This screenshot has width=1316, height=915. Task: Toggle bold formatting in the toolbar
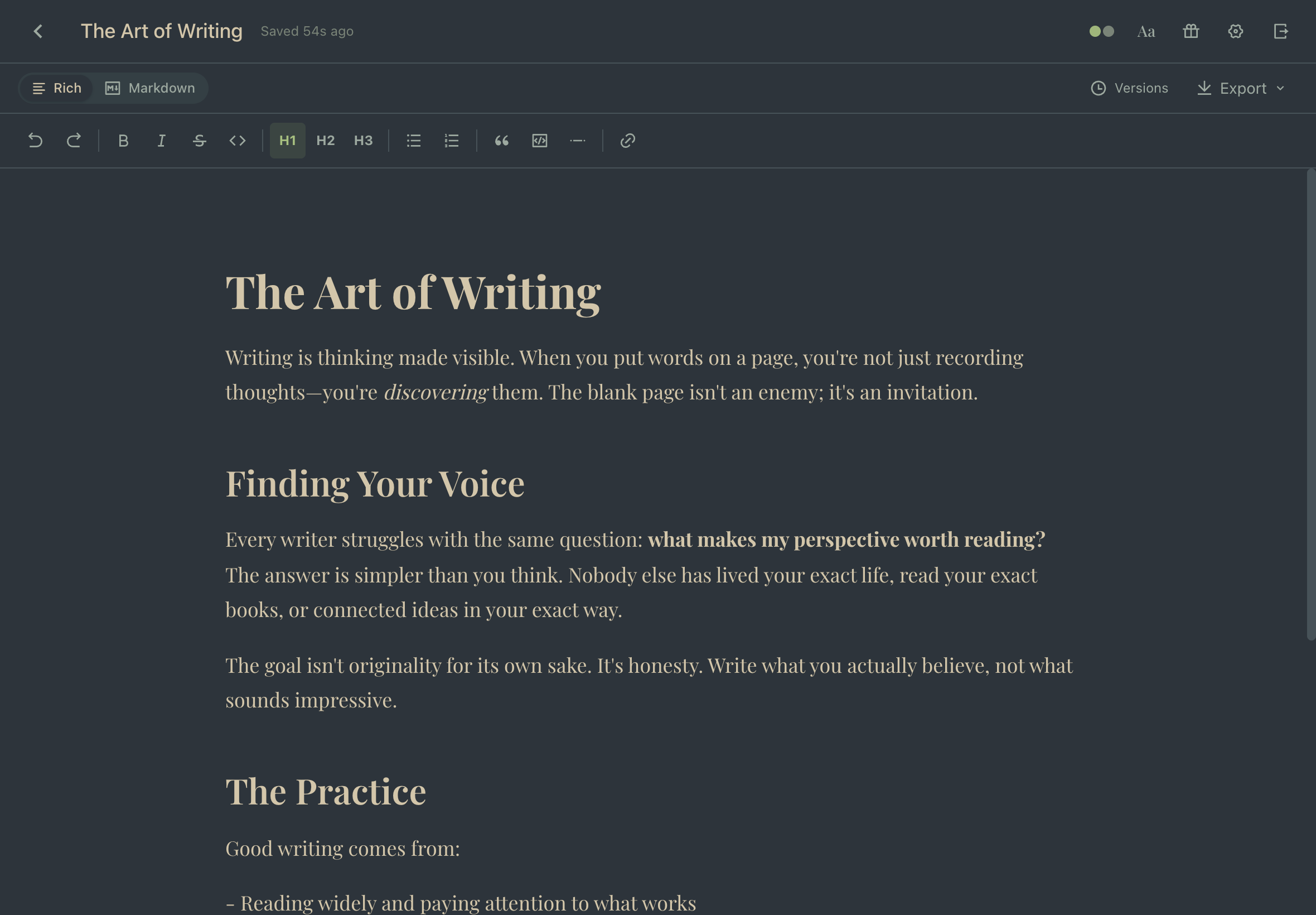tap(123, 141)
